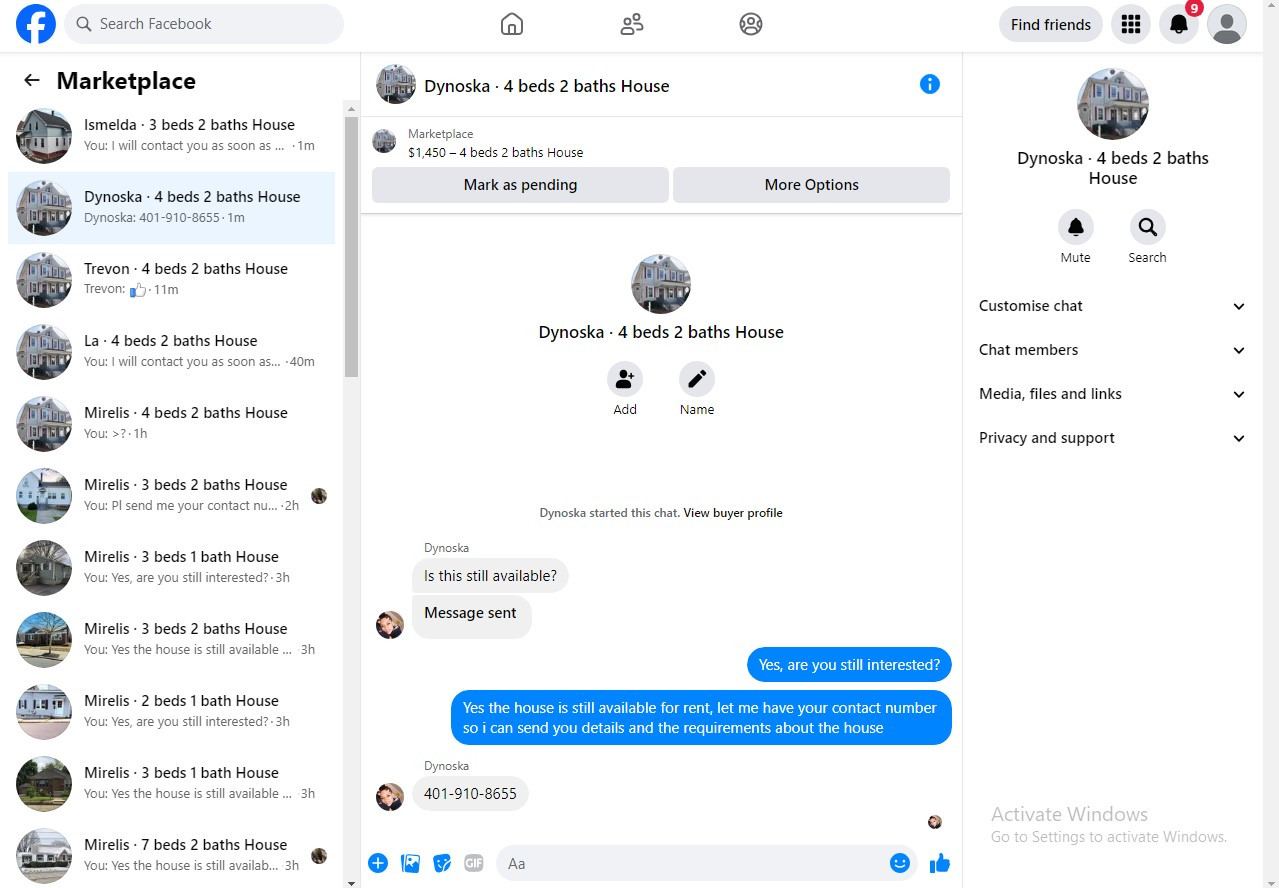Open the Friends icon in top navigation
Image resolution: width=1279 pixels, height=888 pixels.
point(631,24)
